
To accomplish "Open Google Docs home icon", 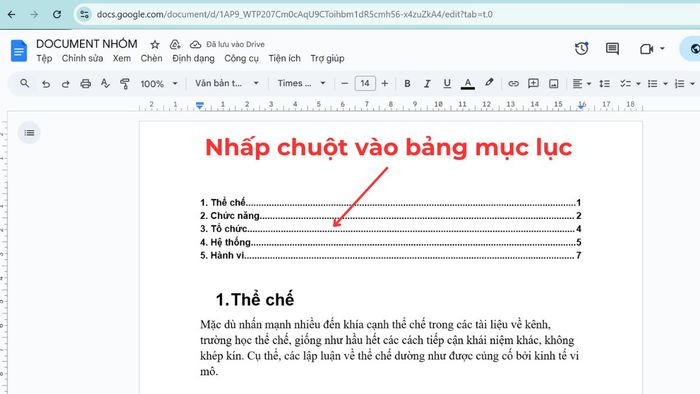I will [x=19, y=50].
